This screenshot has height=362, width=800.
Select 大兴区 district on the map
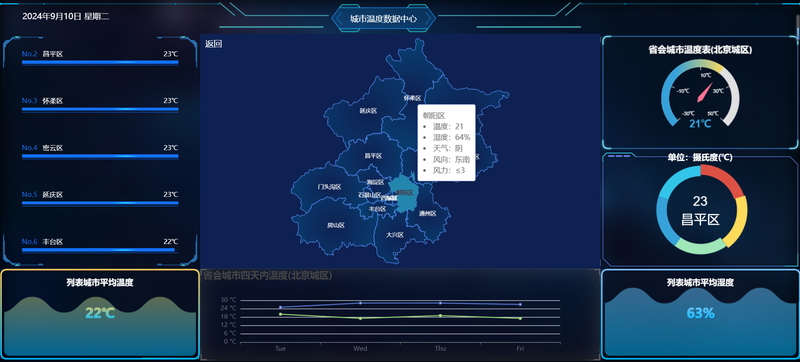394,235
